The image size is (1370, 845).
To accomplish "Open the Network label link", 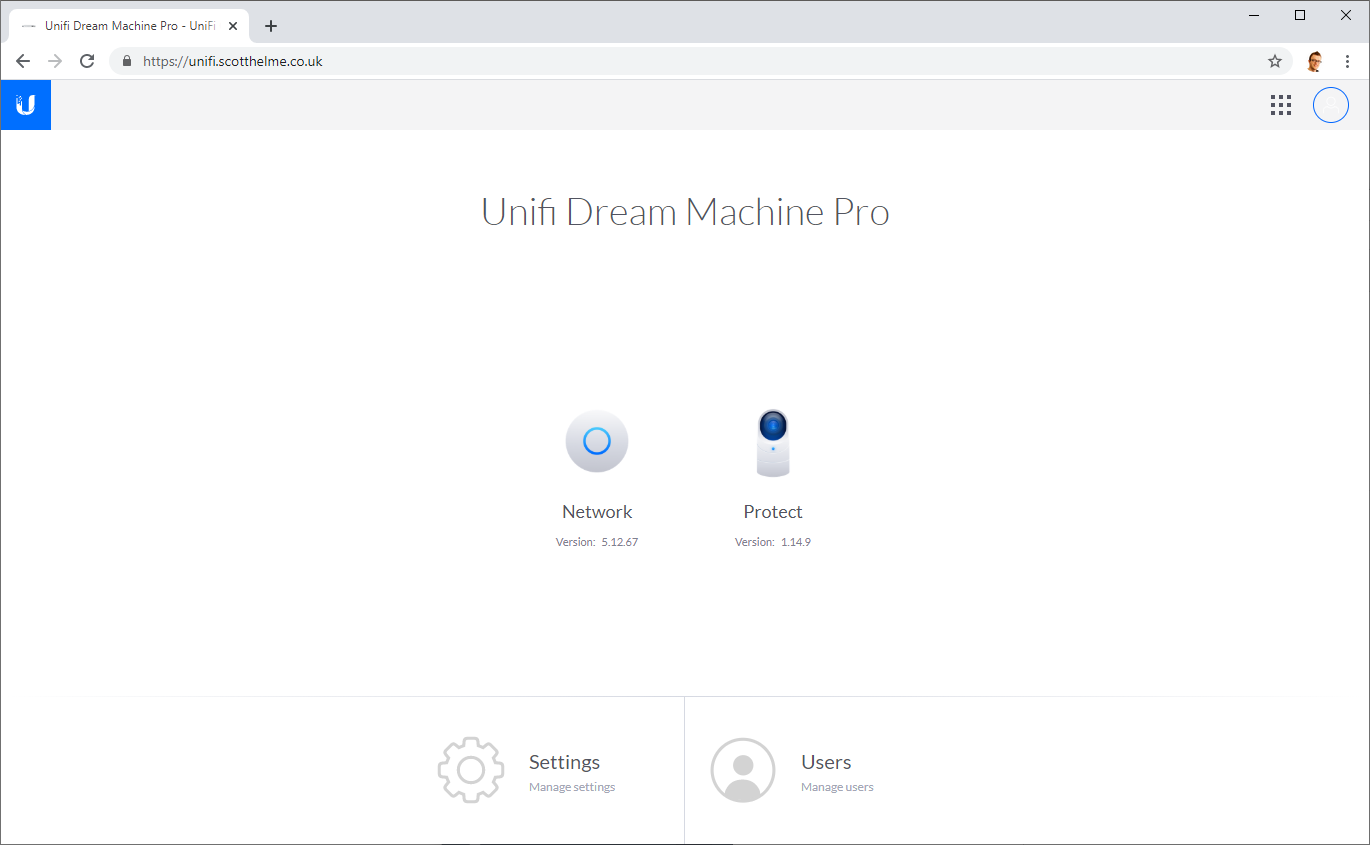I will click(597, 512).
